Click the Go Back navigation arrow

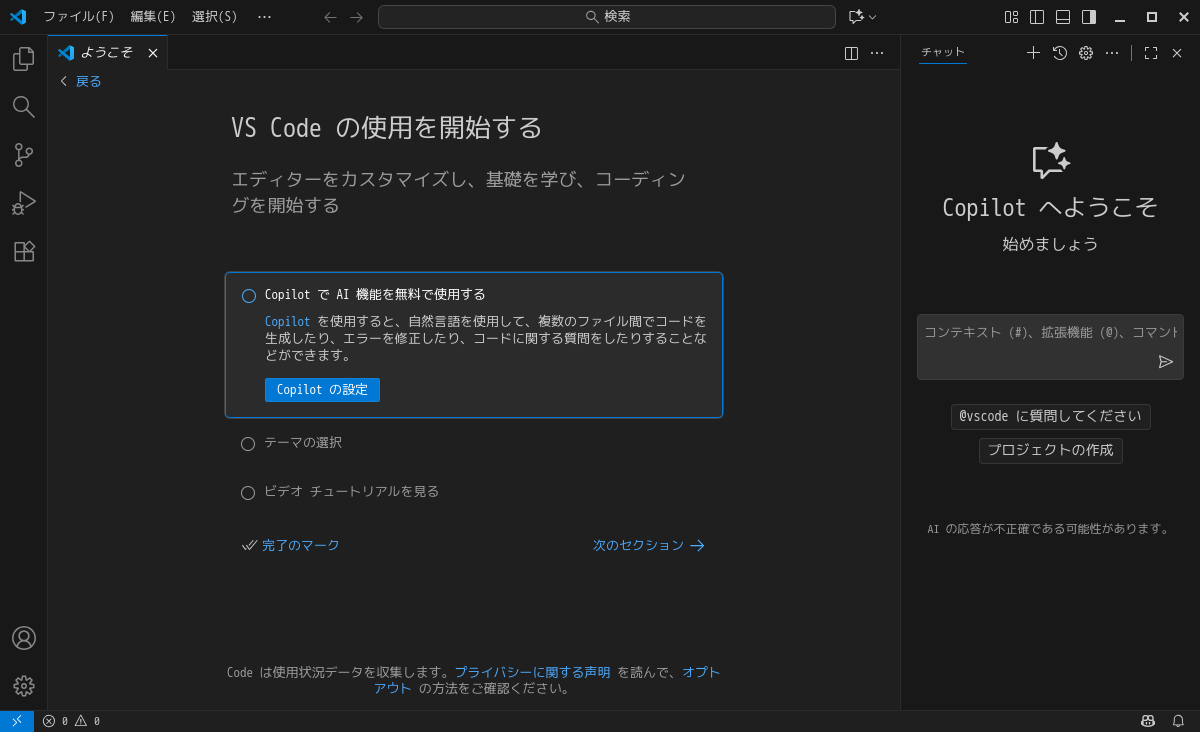[331, 17]
